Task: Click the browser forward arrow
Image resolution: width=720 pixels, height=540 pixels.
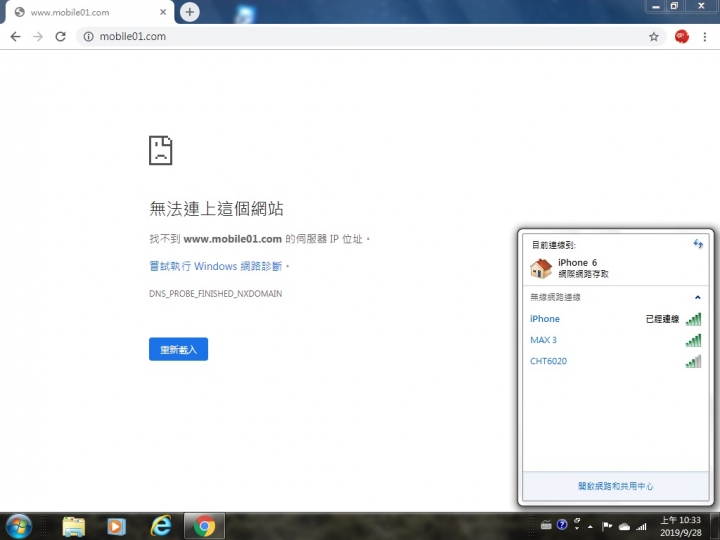Action: [38, 37]
